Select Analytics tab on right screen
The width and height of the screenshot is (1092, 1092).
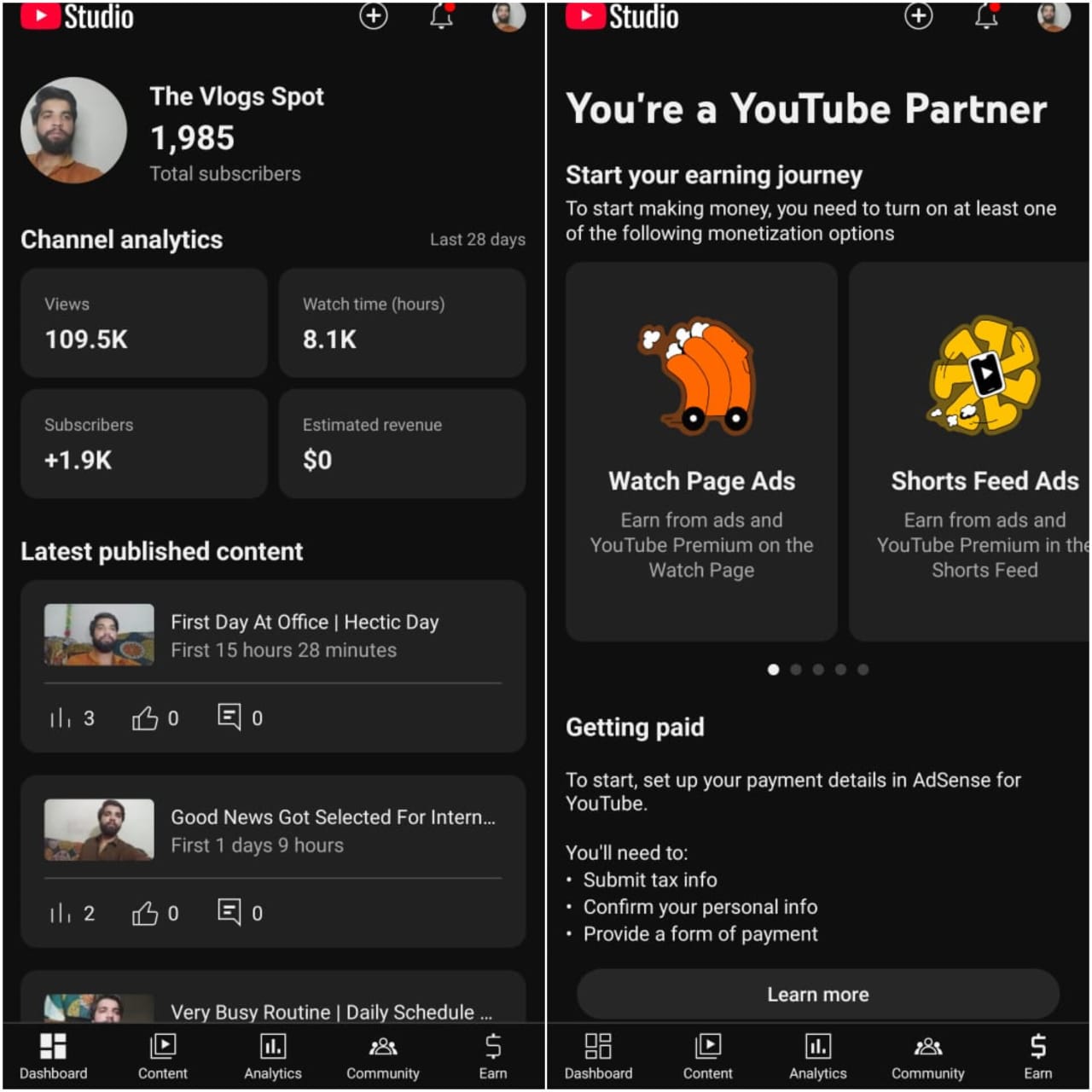click(818, 1056)
